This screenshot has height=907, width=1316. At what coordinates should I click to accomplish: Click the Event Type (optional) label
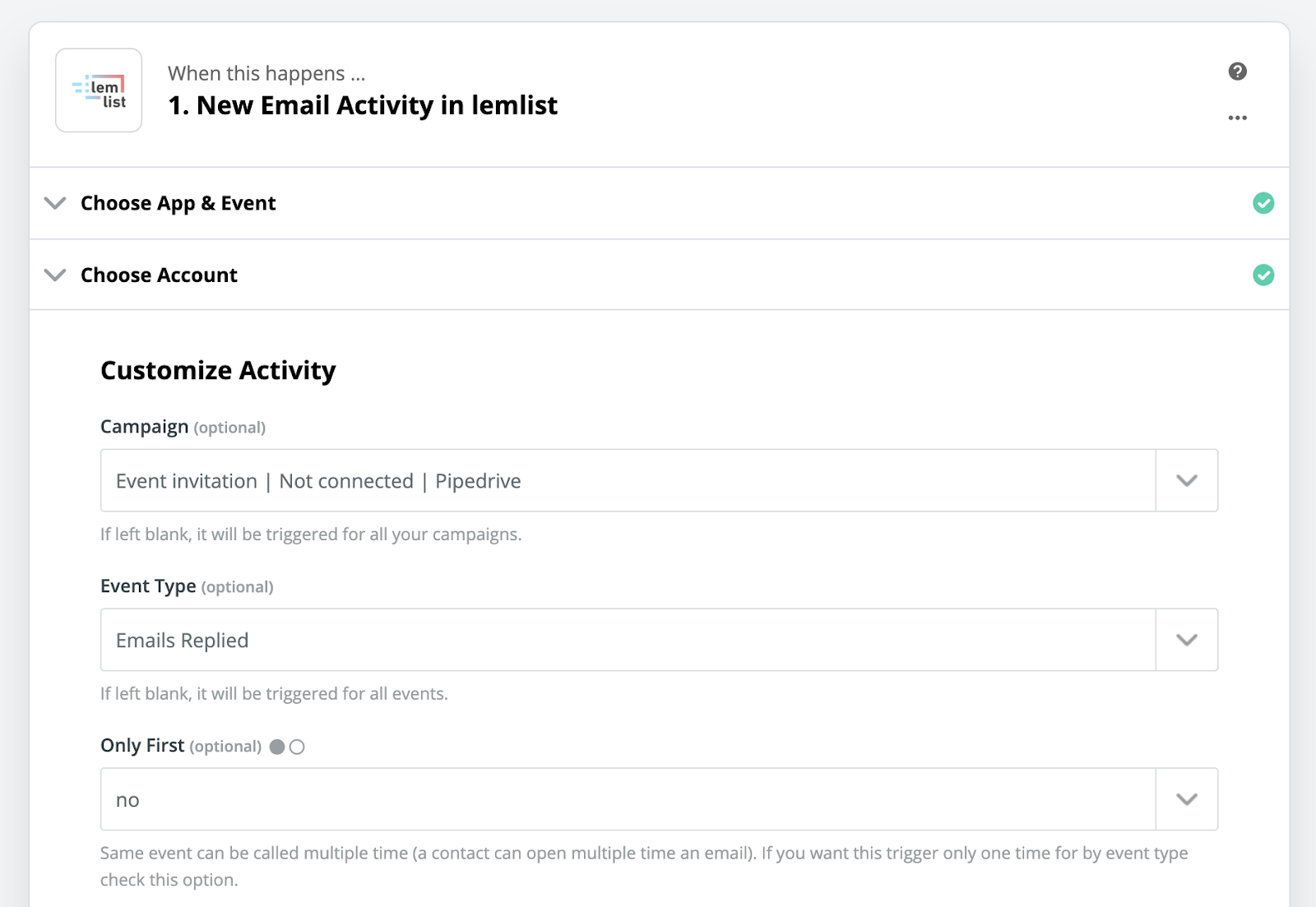[x=187, y=586]
